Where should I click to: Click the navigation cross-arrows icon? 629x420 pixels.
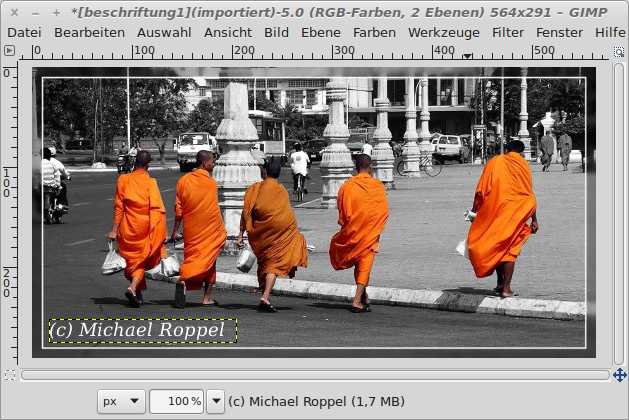click(619, 375)
